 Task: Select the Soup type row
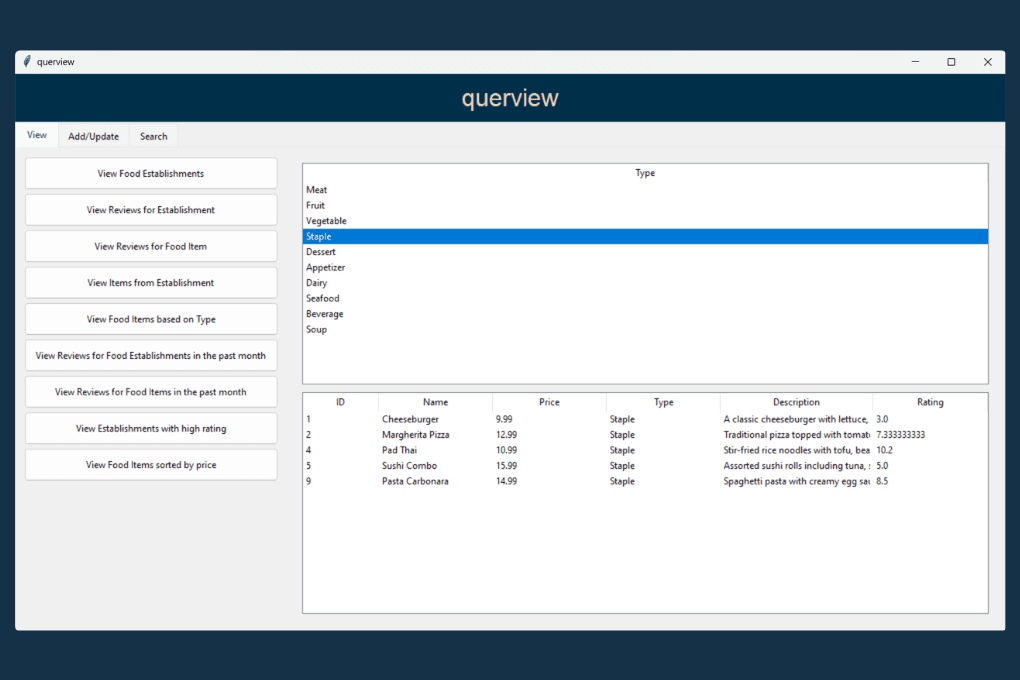pyautogui.click(x=645, y=329)
